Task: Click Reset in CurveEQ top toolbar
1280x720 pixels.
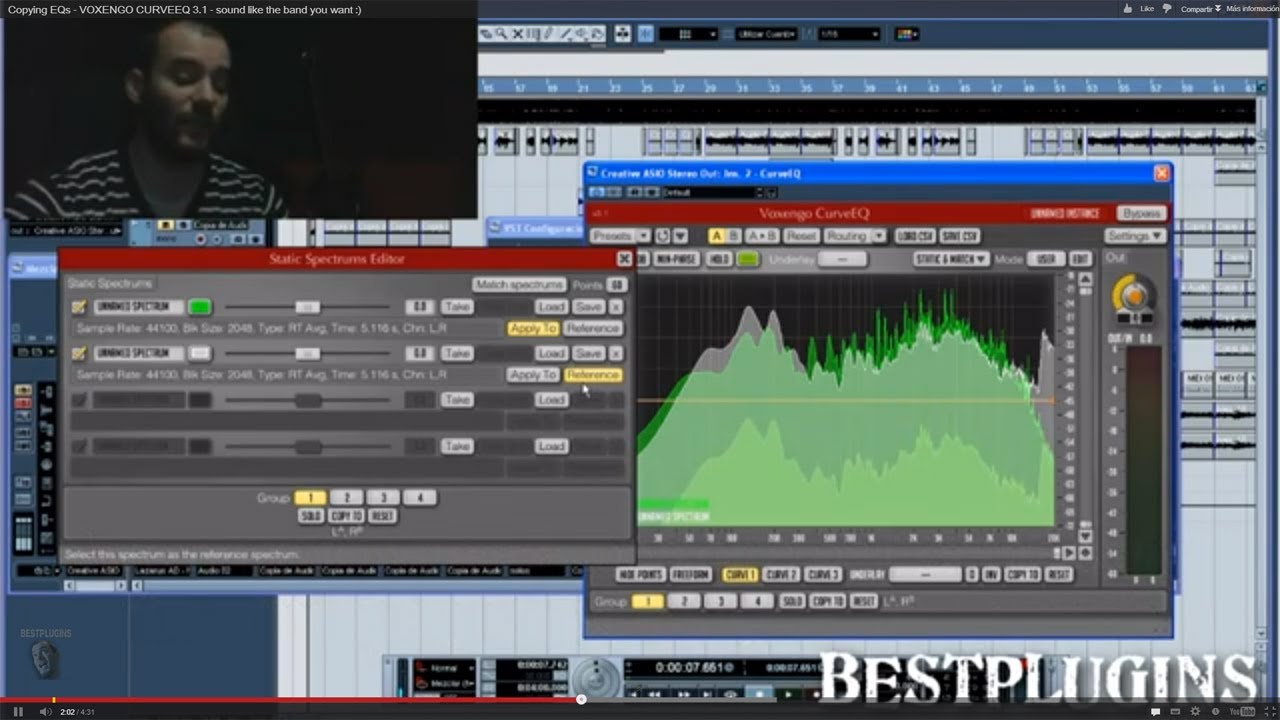Action: (x=800, y=236)
